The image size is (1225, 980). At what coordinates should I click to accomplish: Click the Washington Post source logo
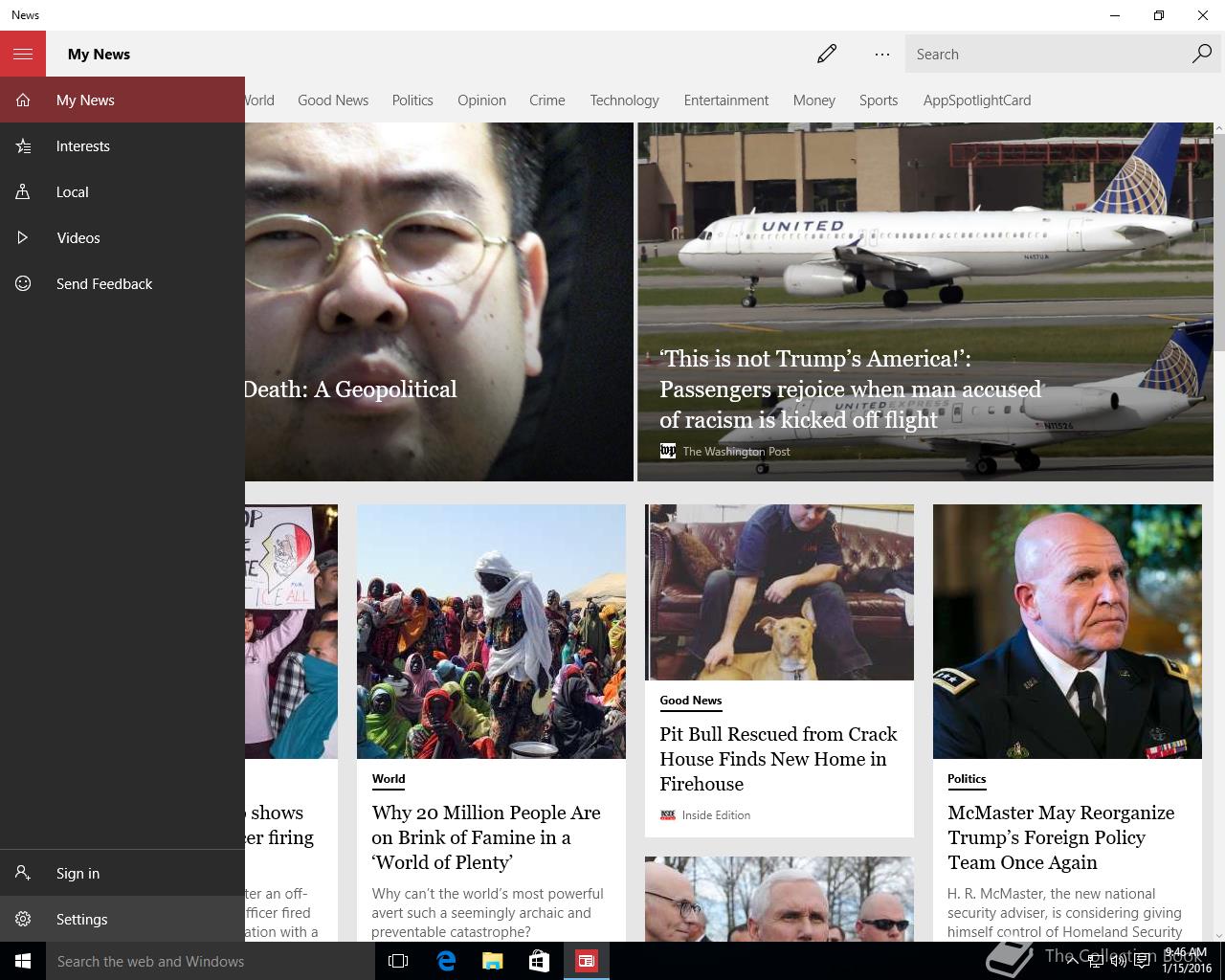tap(667, 451)
